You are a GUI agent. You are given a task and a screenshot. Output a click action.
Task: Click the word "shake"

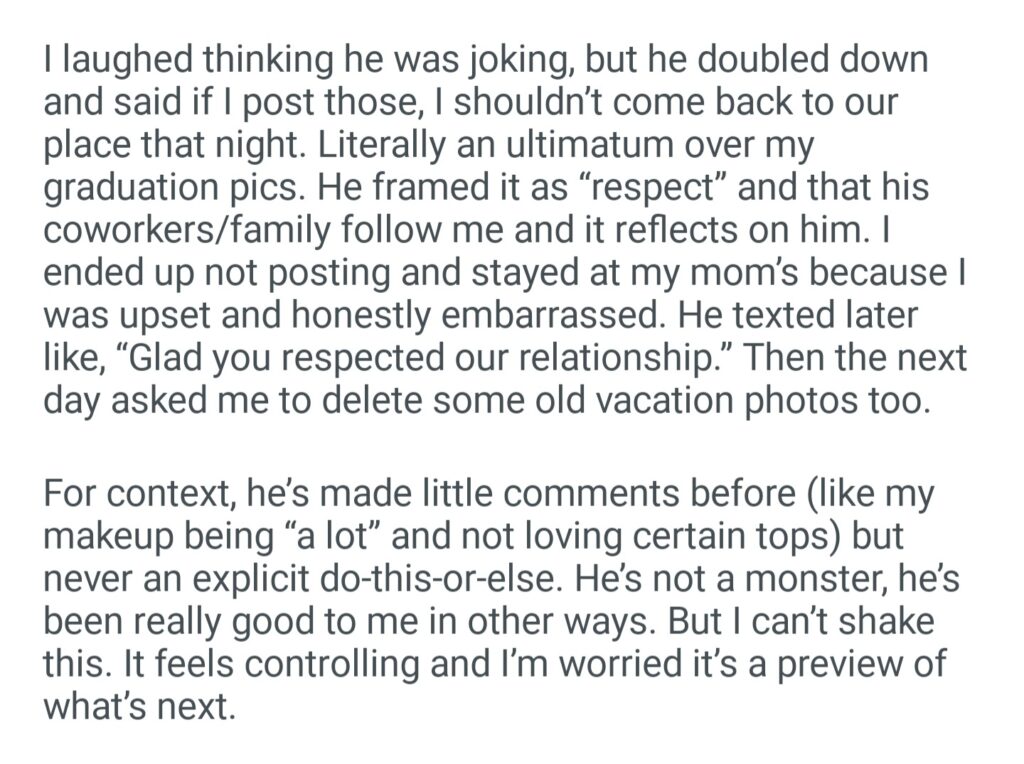click(886, 621)
